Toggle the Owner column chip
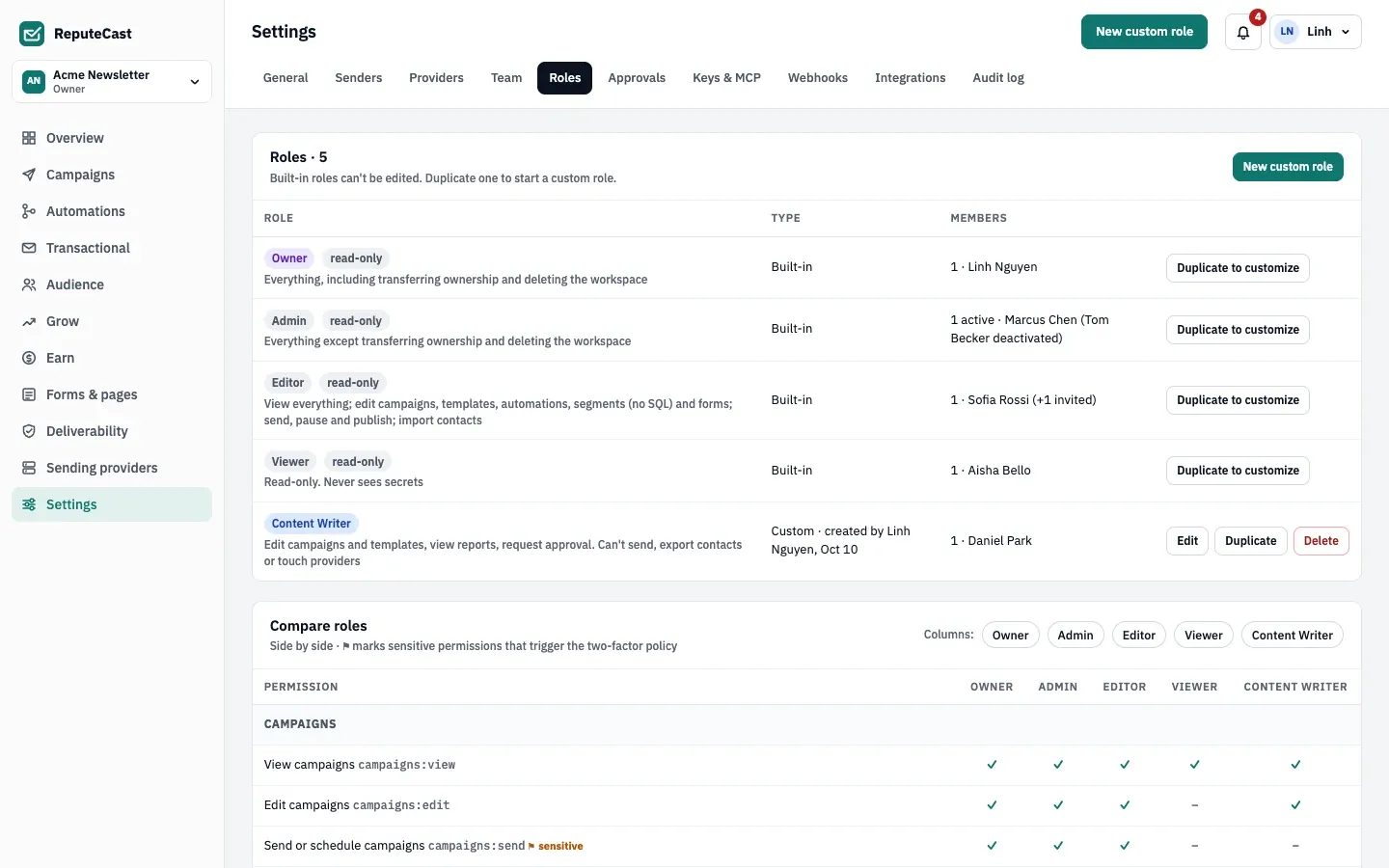 tap(1010, 635)
